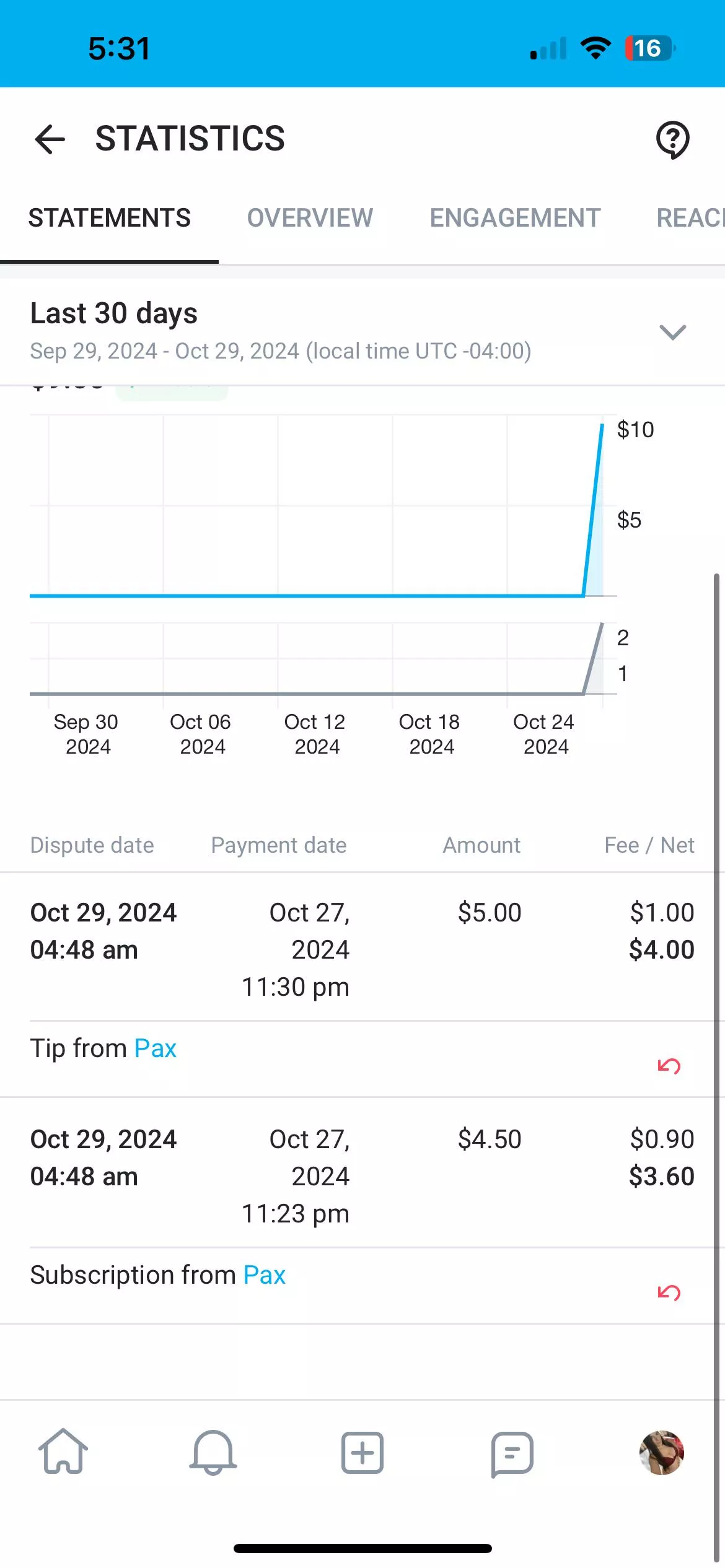This screenshot has height=1568, width=725.
Task: Tap the undo icon on Subscription row
Action: click(x=669, y=1292)
